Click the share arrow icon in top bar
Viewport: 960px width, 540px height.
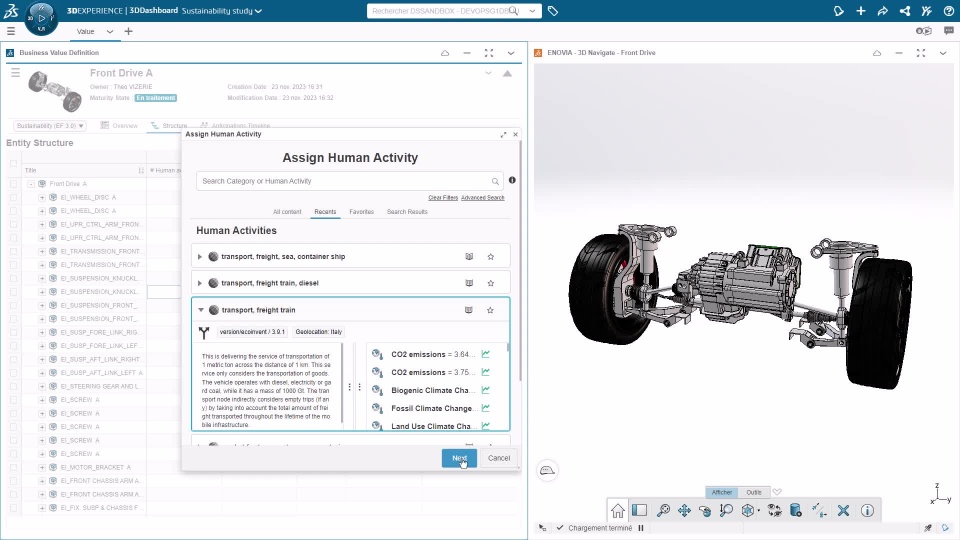[882, 11]
